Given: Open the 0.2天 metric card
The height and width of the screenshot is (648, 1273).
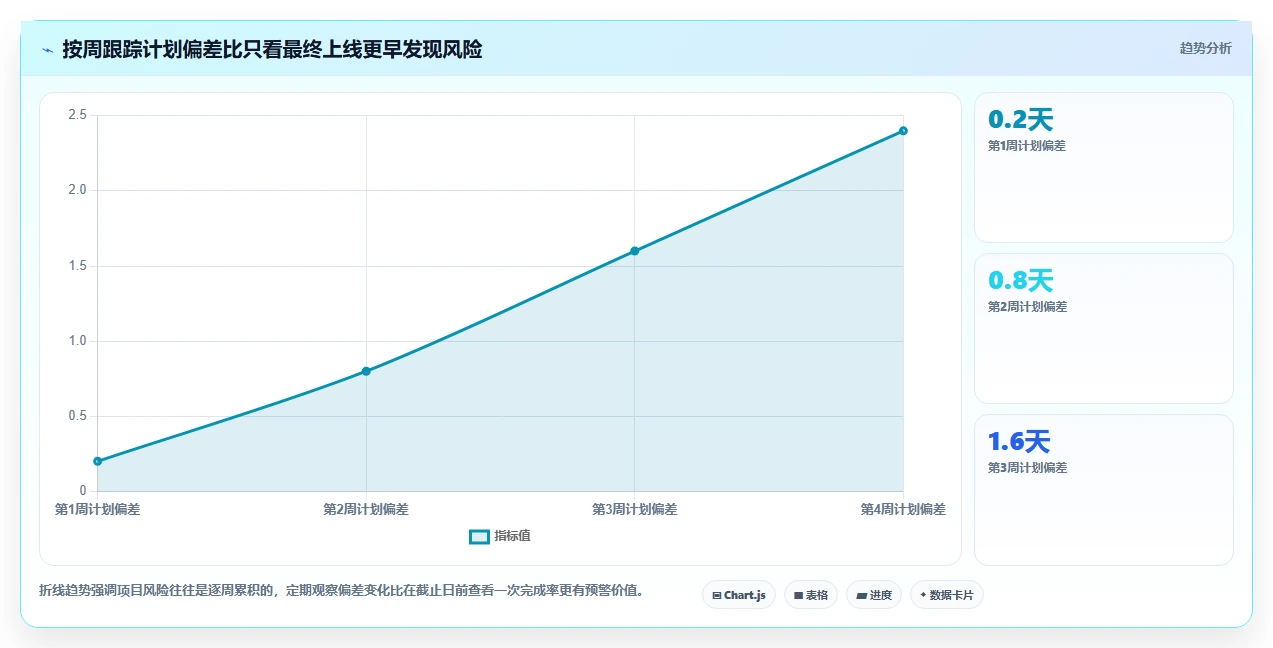Looking at the screenshot, I should click(x=1103, y=167).
